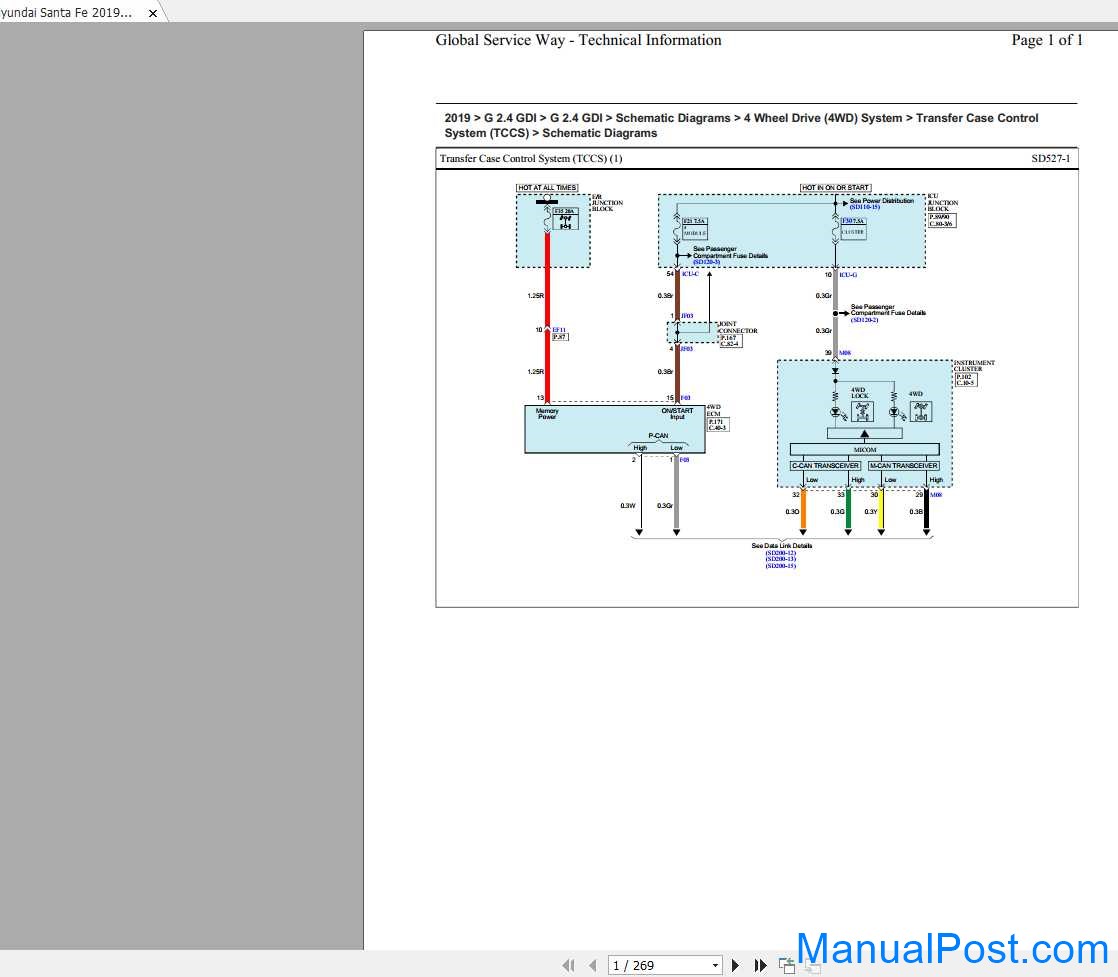Click the HOT AT ALL TIMES label

point(547,188)
